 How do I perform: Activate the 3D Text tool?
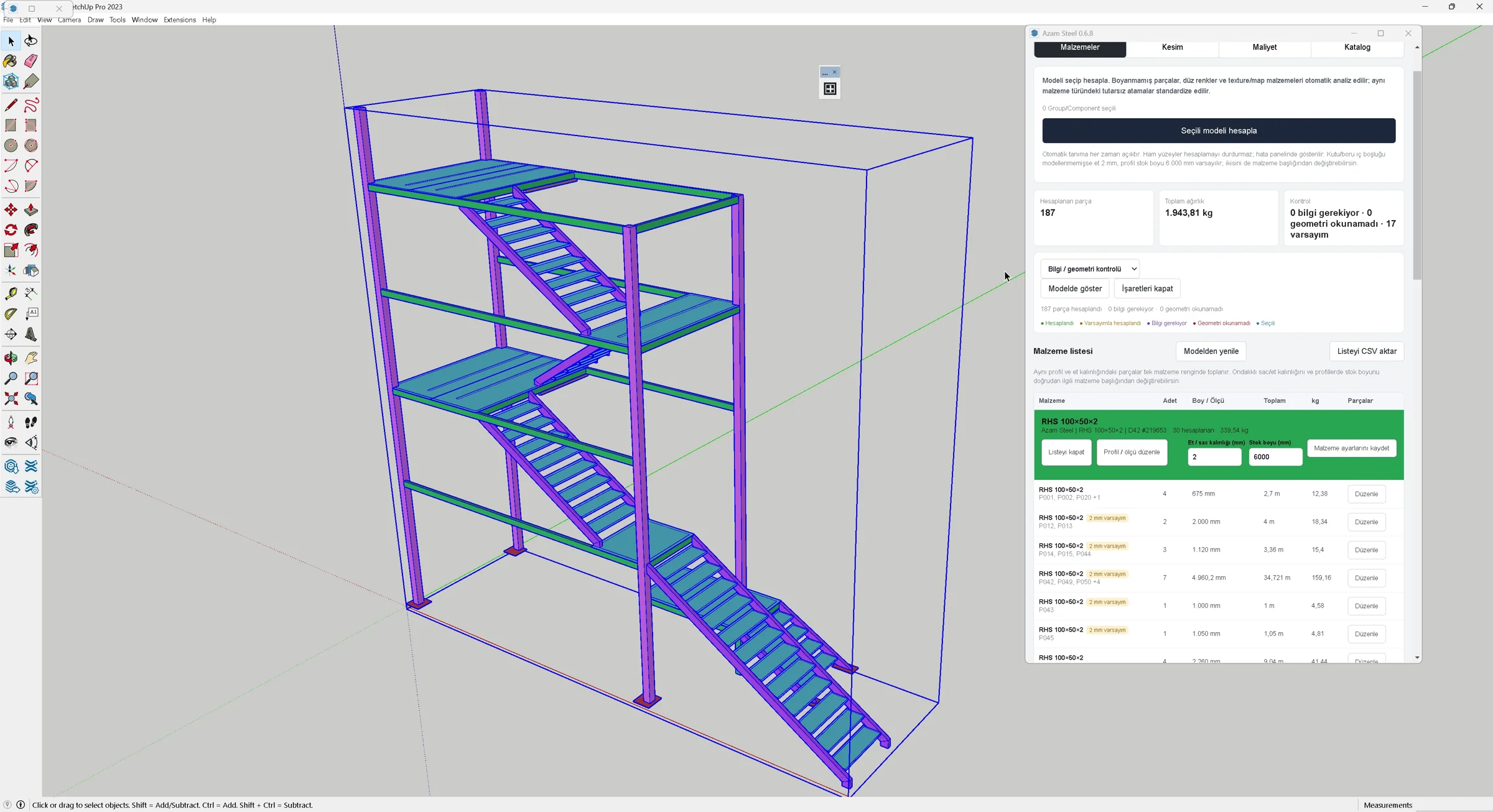coord(31,334)
